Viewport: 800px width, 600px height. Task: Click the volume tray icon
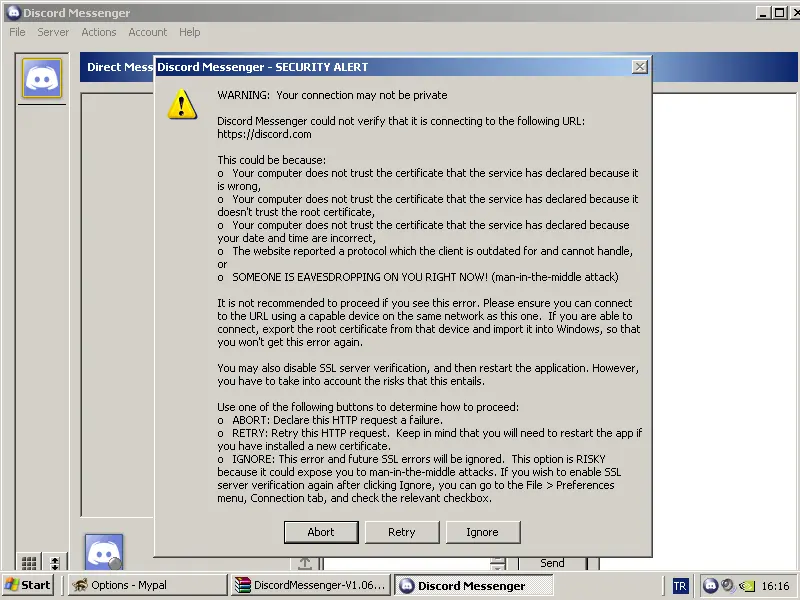click(728, 586)
